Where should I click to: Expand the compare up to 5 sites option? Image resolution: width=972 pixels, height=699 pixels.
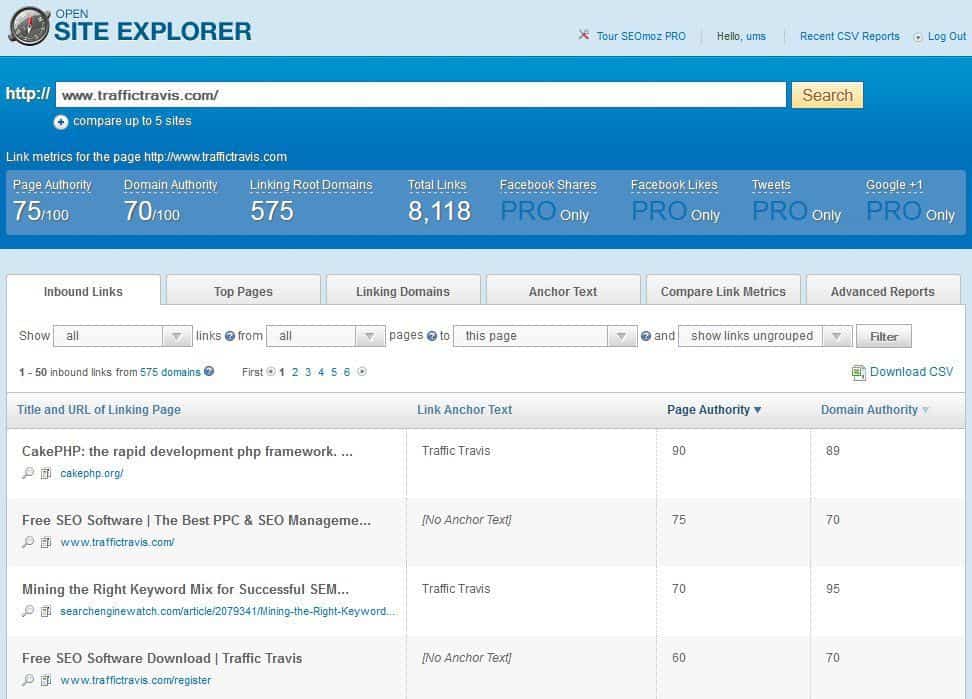pos(60,121)
